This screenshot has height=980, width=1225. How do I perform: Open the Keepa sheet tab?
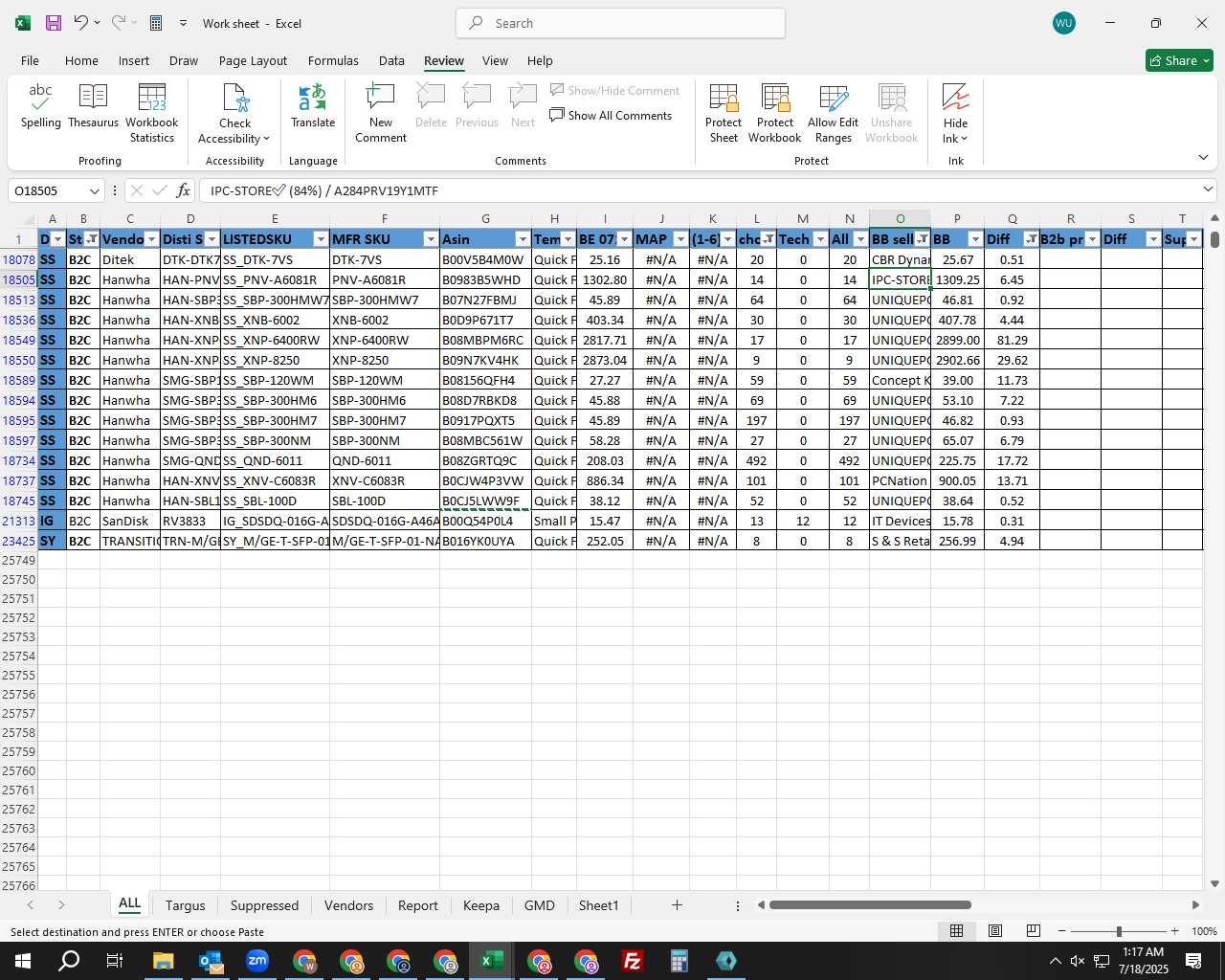480,905
